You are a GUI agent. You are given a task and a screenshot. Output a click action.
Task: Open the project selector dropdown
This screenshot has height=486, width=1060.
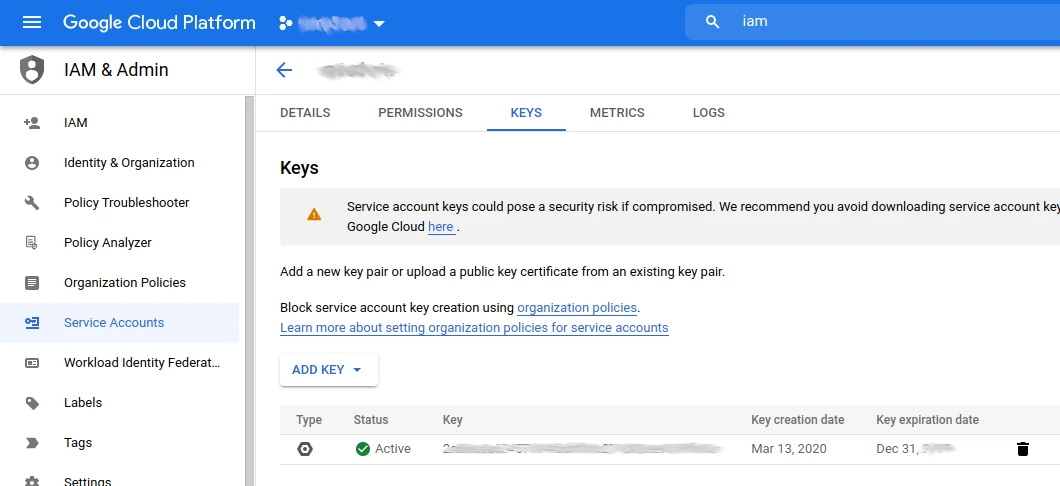pos(333,23)
